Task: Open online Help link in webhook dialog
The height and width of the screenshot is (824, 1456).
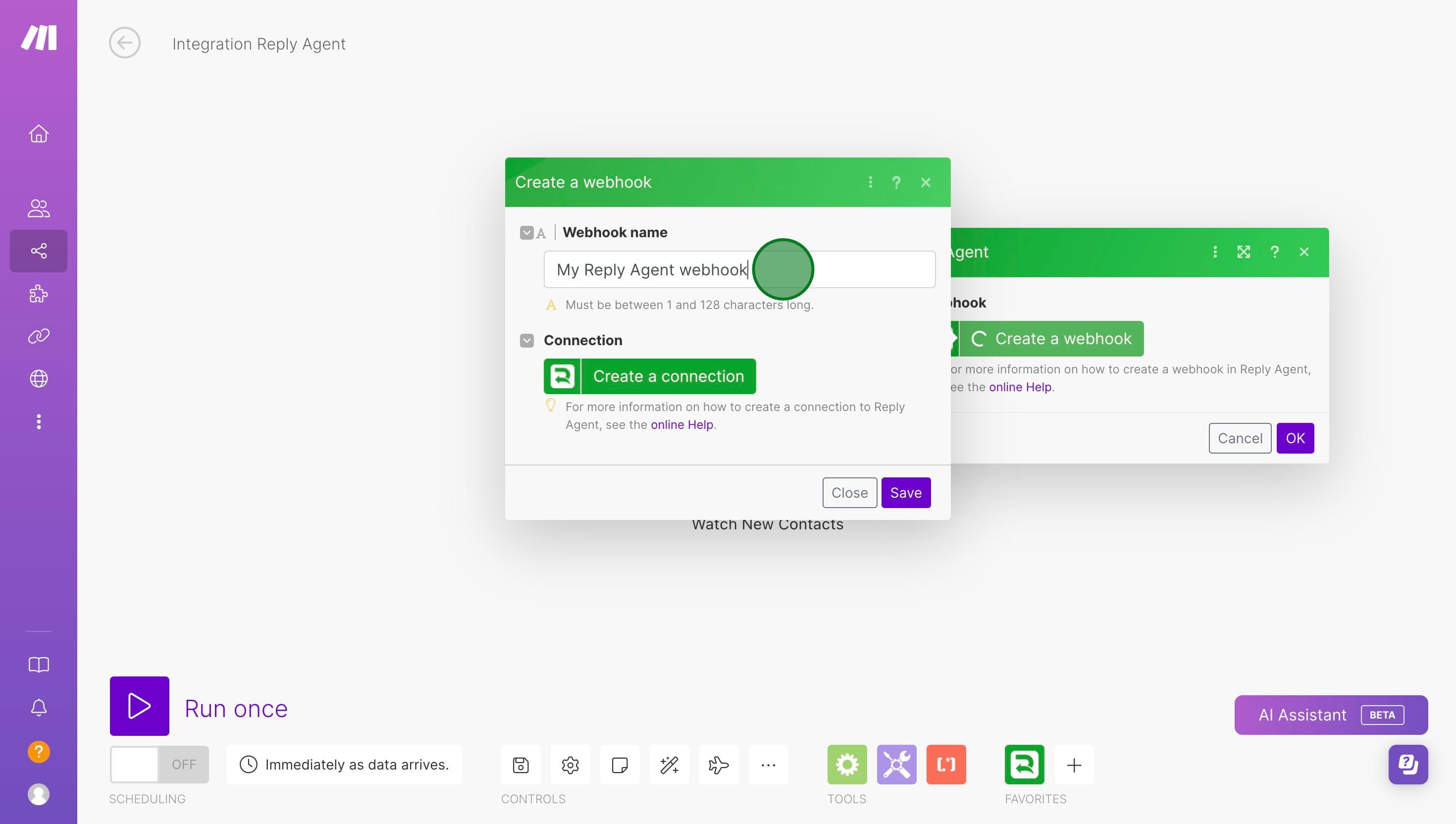Action: pos(682,424)
